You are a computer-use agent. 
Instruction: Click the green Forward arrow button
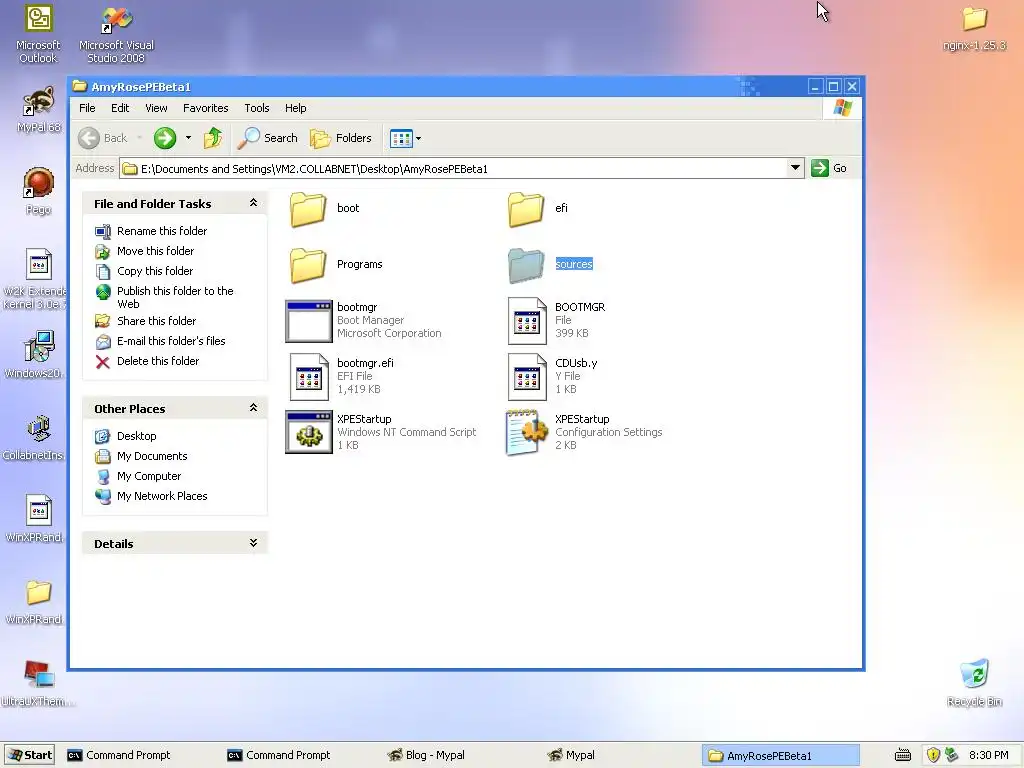coord(165,138)
